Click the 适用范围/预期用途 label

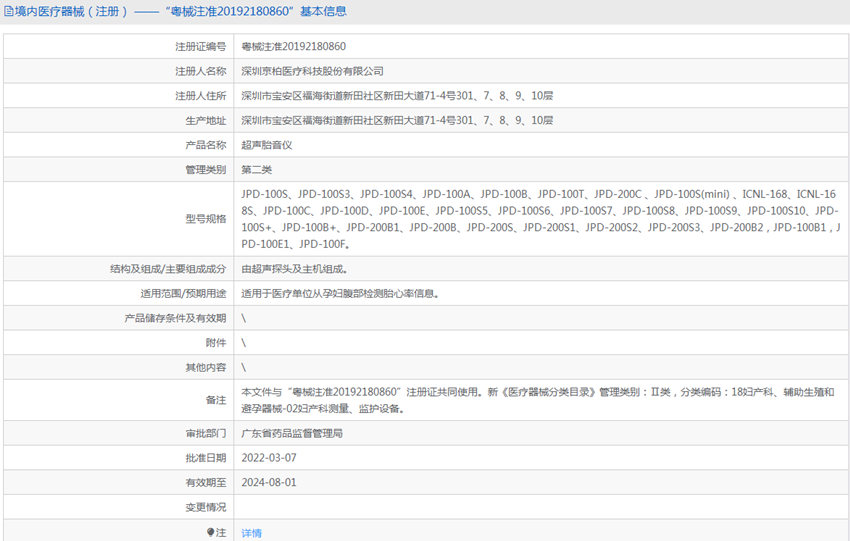point(183,293)
